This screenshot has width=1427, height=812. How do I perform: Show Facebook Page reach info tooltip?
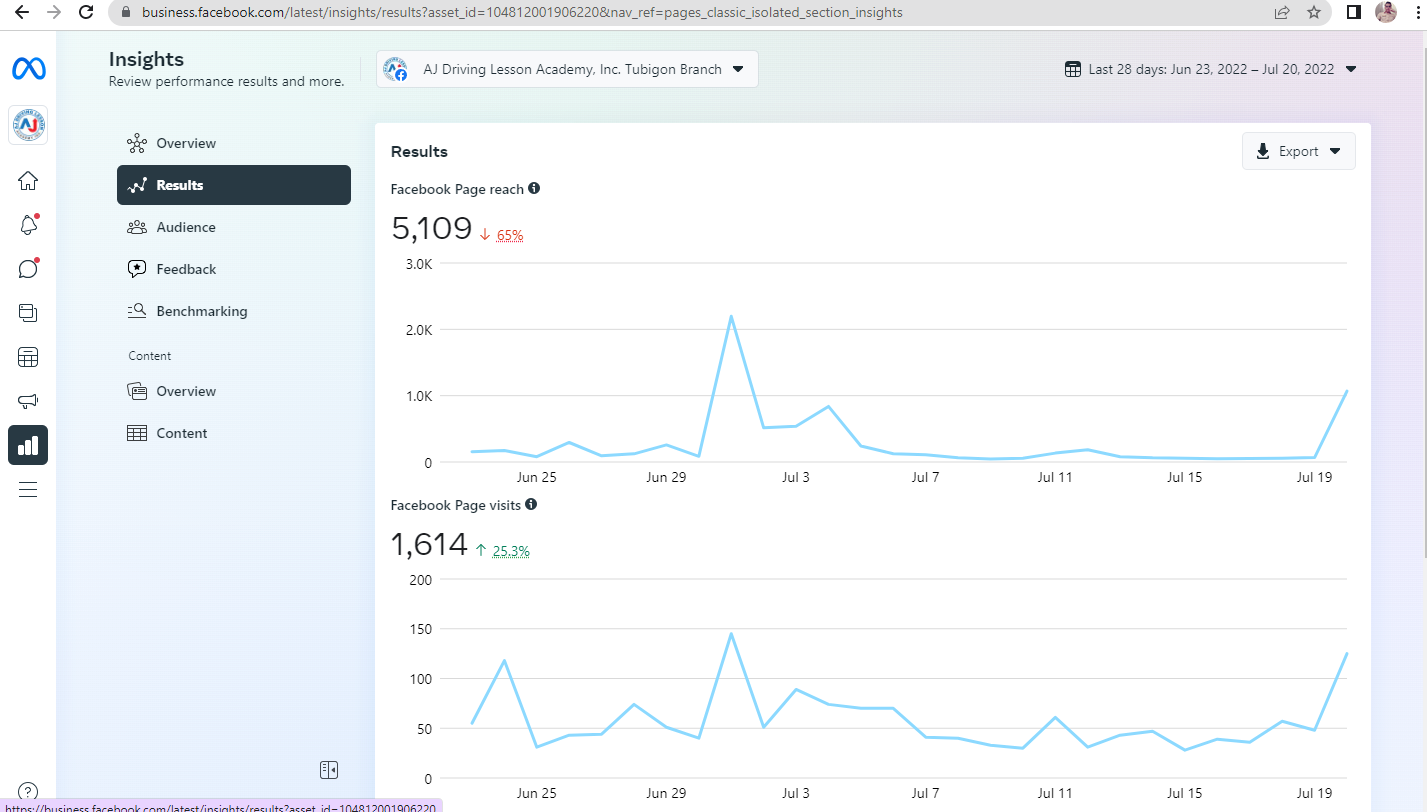point(534,188)
